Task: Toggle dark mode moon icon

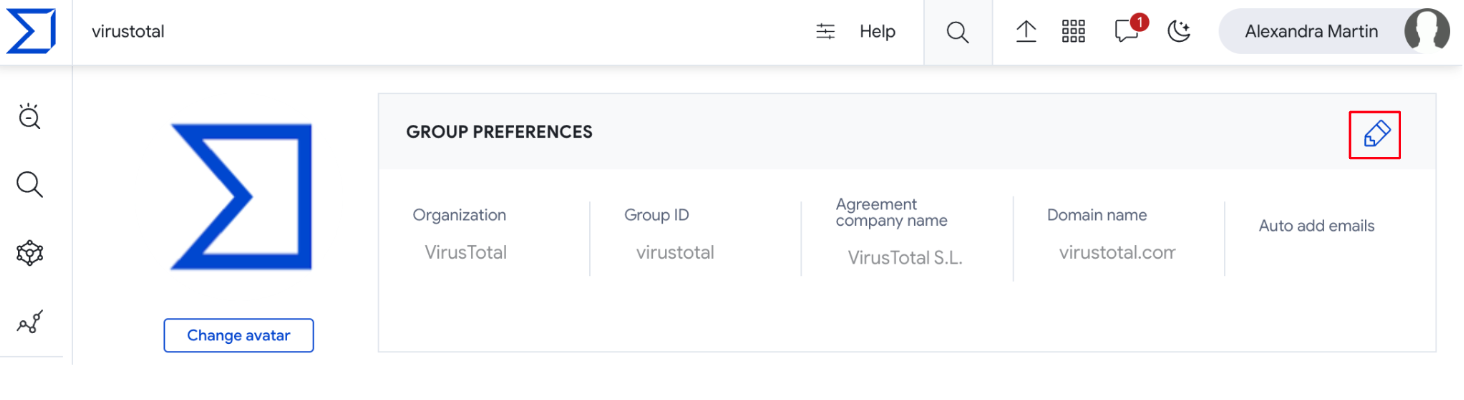Action: pyautogui.click(x=1180, y=32)
